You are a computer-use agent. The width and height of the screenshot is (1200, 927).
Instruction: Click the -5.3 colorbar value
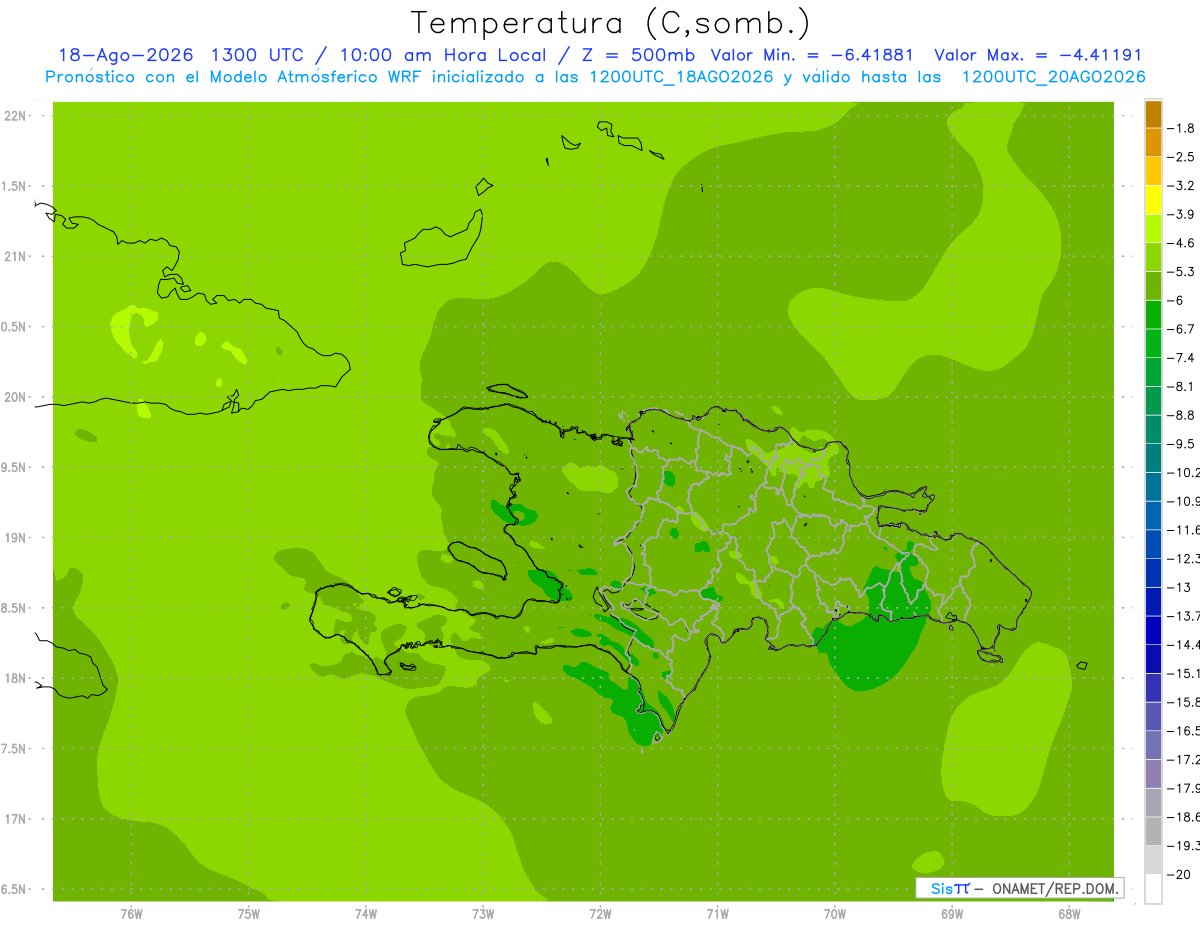click(1182, 271)
